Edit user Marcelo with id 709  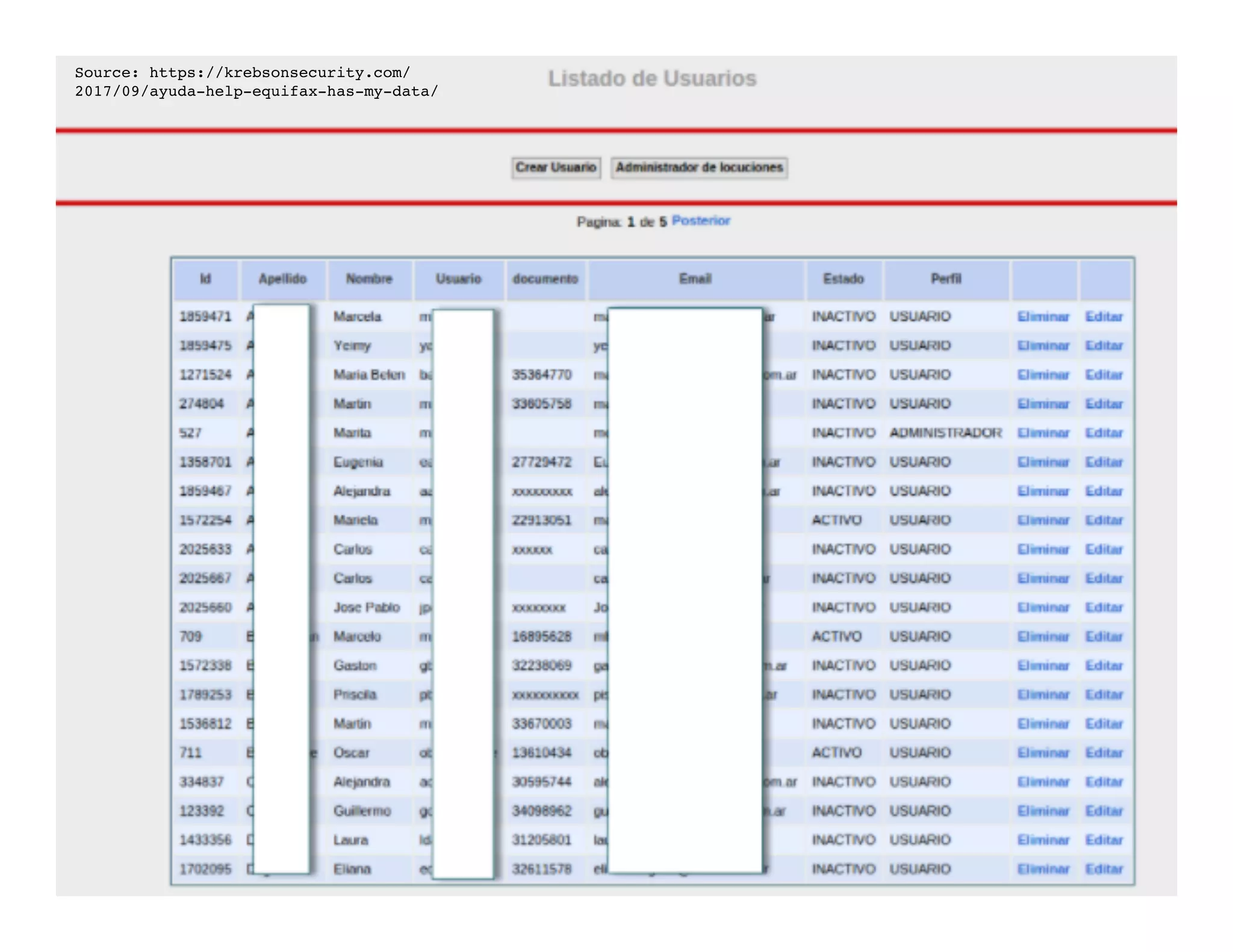tap(1104, 637)
